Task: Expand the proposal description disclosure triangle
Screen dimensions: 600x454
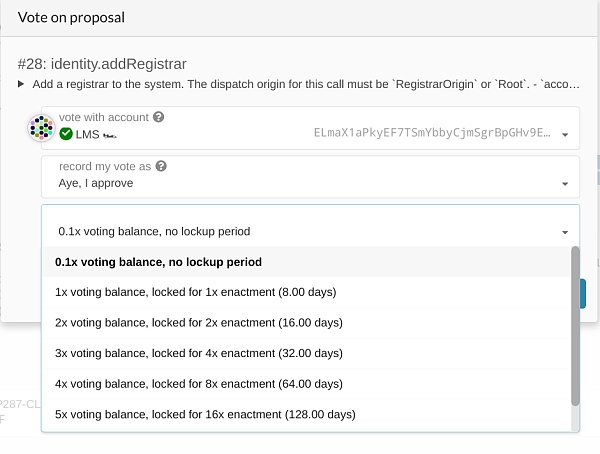Action: 22,85
